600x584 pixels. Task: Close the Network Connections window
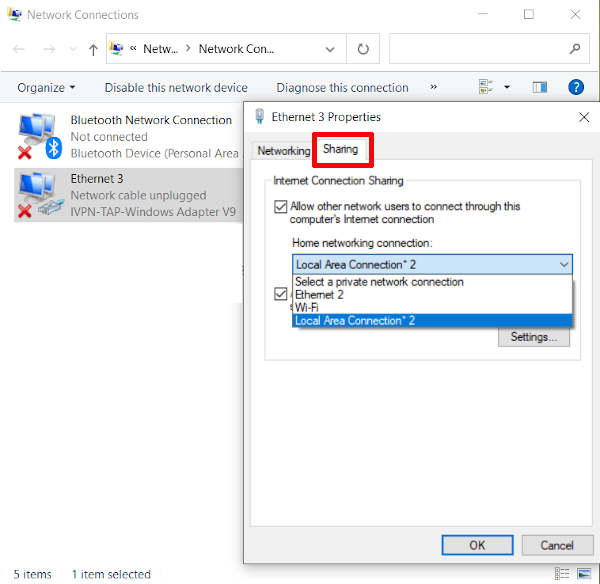[x=575, y=14]
